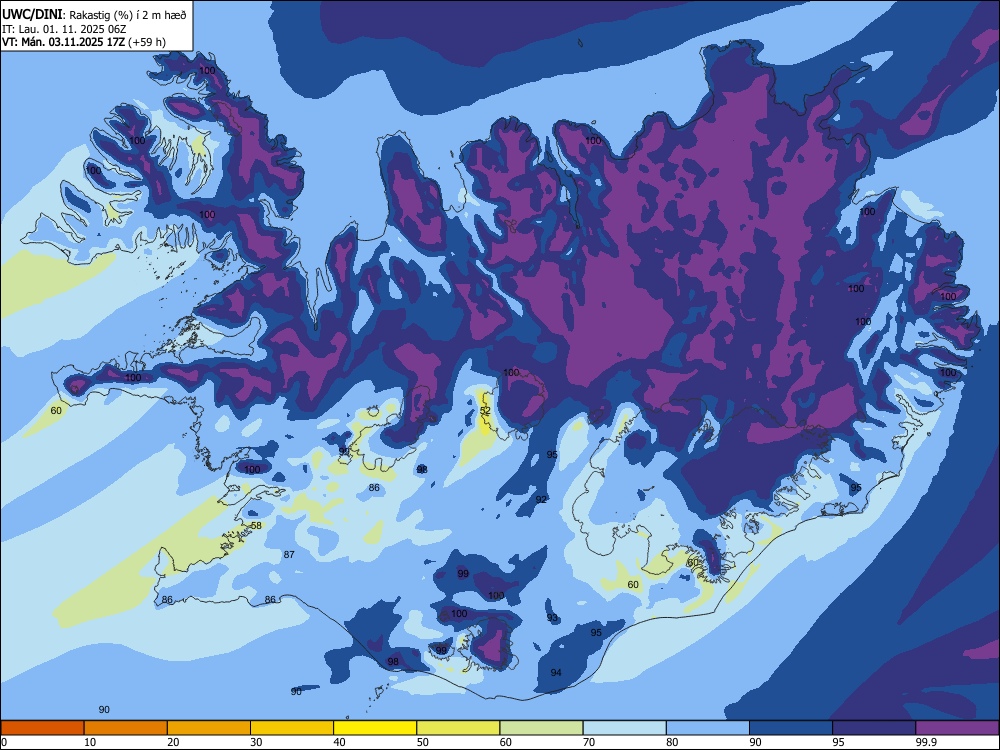Click the "94" humidity value on the map
The height and width of the screenshot is (750, 1000).
click(x=556, y=673)
